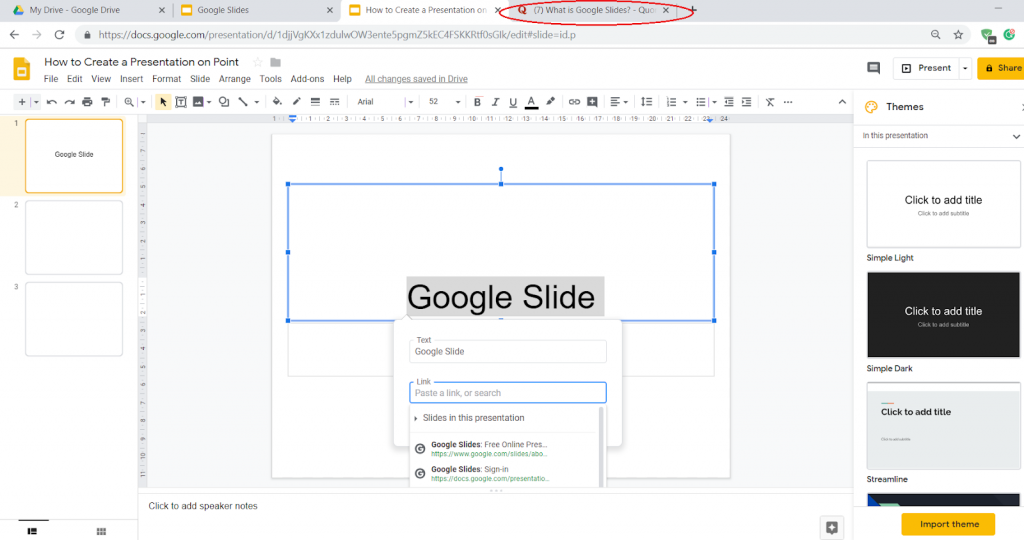Click the Insert link icon
This screenshot has height=540, width=1024.
click(574, 102)
